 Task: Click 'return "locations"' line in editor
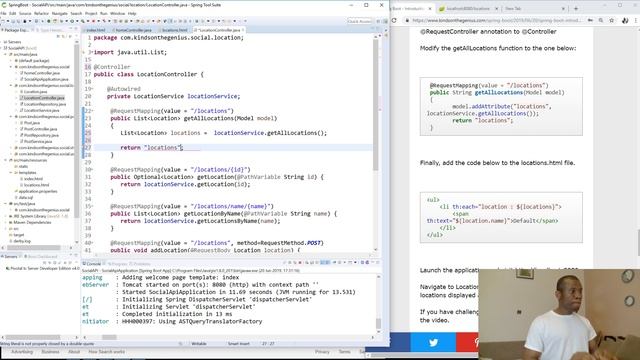pyautogui.click(x=151, y=148)
